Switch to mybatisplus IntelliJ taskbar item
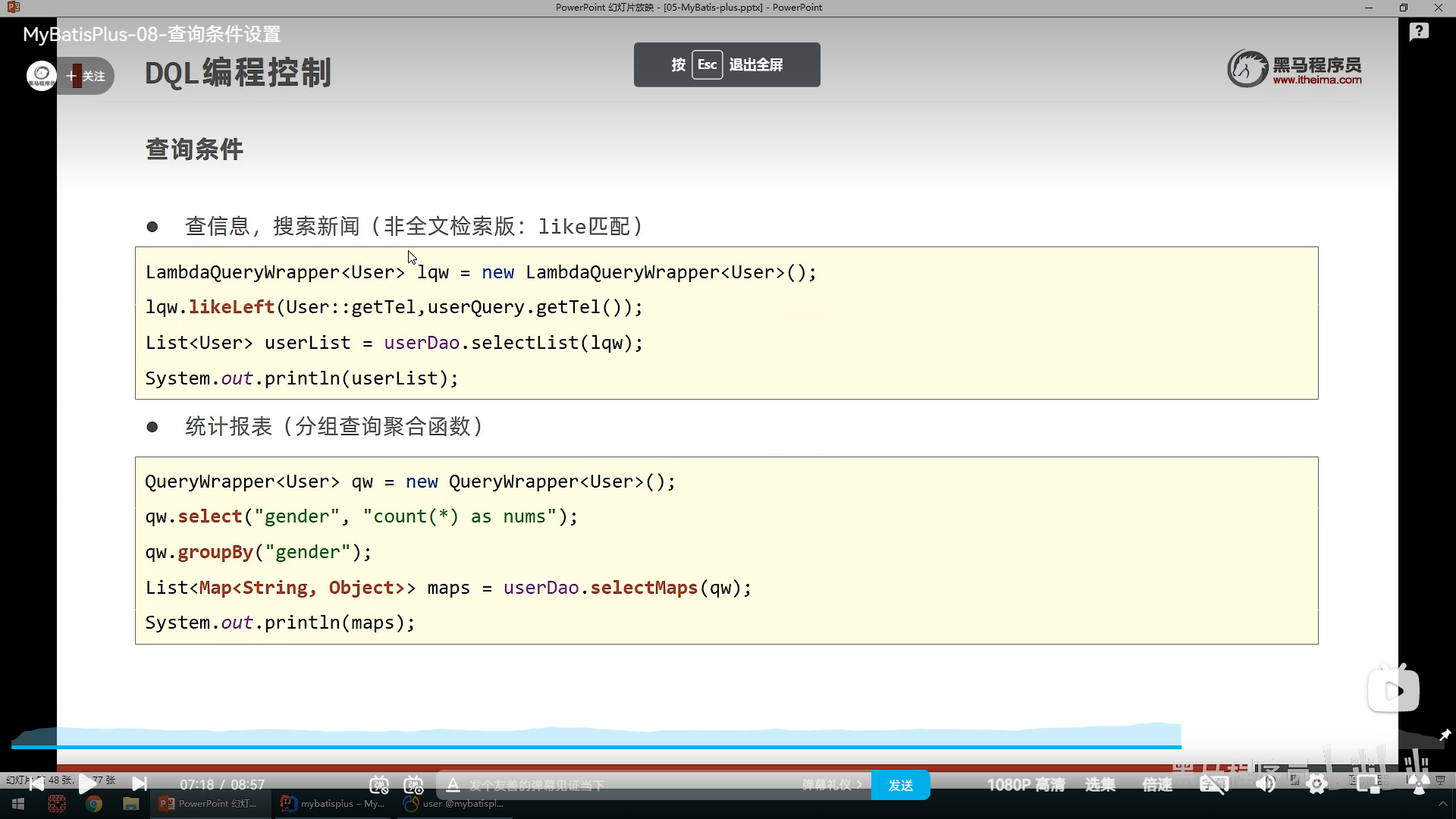Viewport: 1456px width, 819px height. [x=332, y=804]
